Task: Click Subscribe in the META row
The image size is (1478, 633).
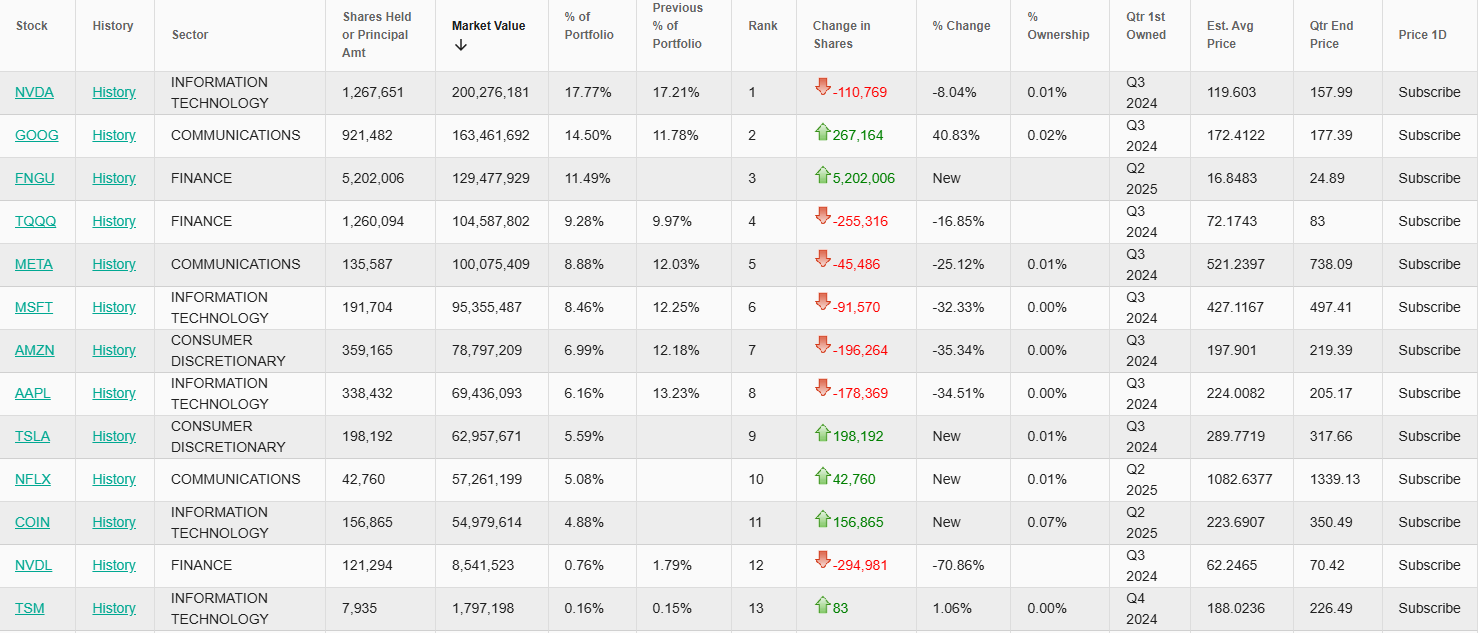Action: [1429, 264]
